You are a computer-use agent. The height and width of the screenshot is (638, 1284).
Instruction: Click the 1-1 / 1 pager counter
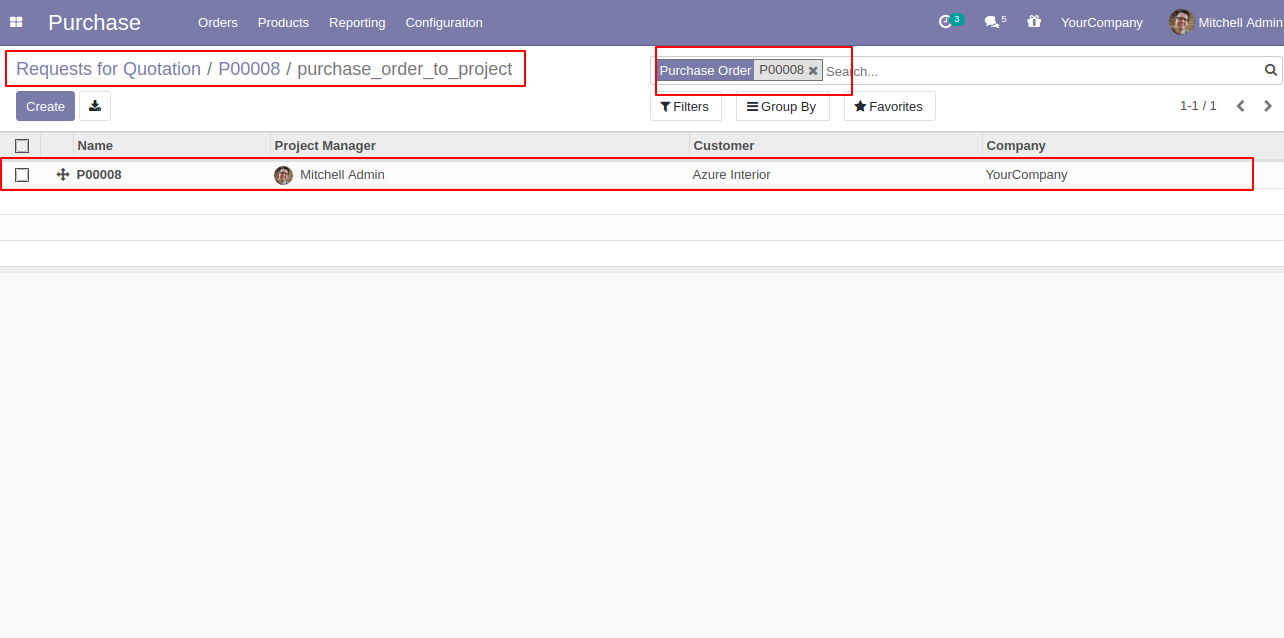[x=1198, y=106]
